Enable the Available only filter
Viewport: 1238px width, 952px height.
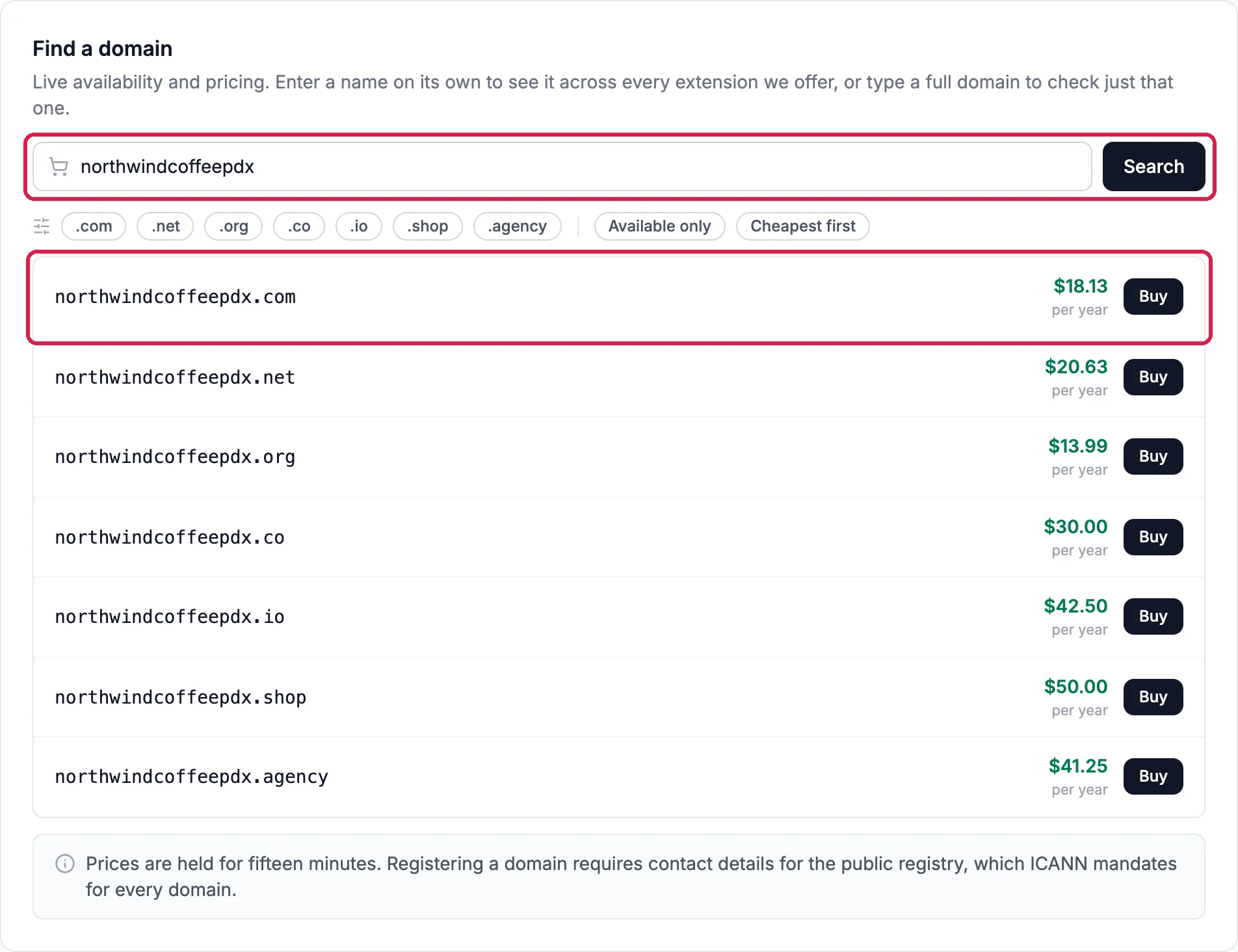click(x=660, y=226)
